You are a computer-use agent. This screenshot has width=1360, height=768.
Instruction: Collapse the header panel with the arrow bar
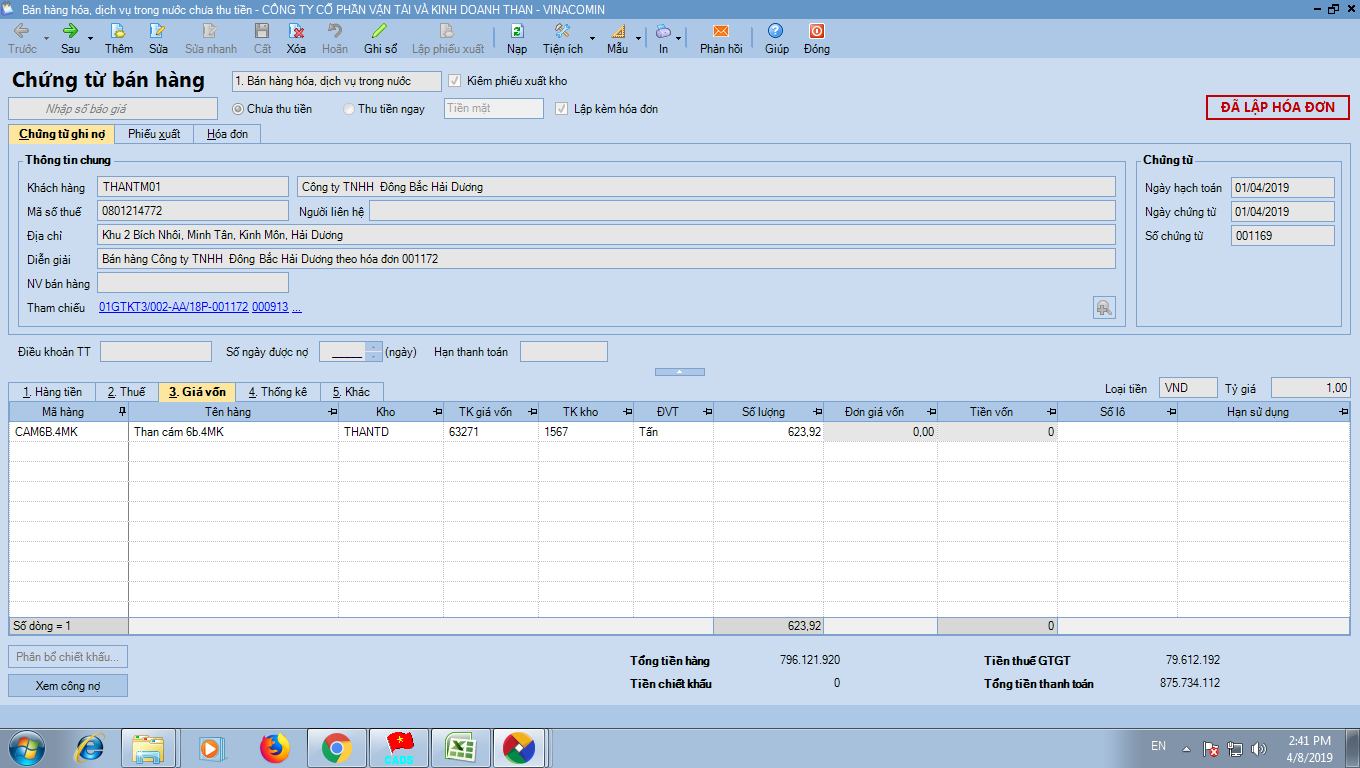(x=679, y=372)
